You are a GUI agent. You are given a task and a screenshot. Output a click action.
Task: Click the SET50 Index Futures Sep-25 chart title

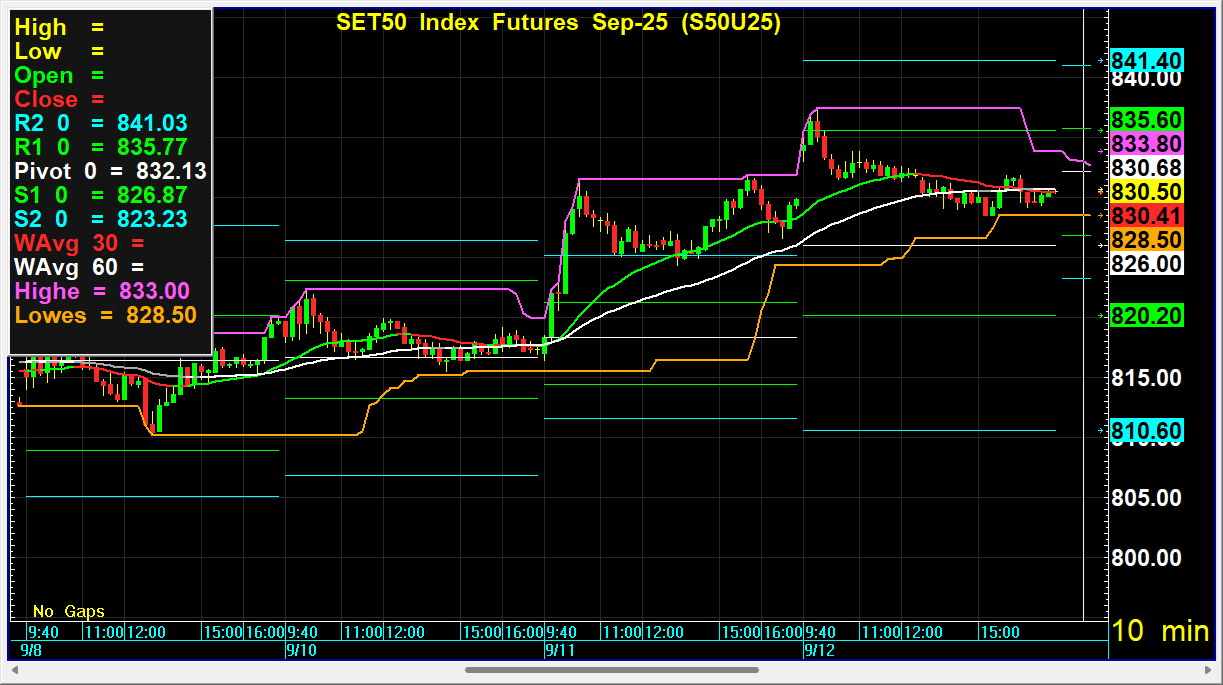(x=559, y=23)
